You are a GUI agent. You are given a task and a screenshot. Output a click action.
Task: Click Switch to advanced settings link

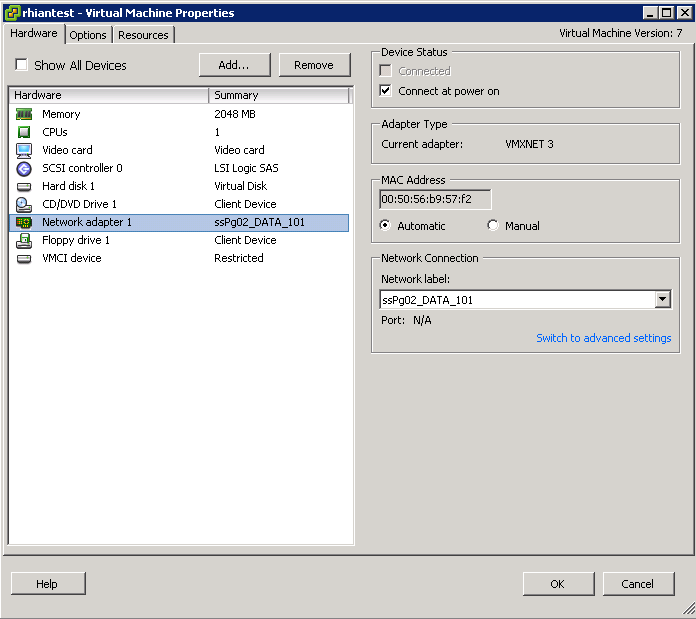coord(604,338)
